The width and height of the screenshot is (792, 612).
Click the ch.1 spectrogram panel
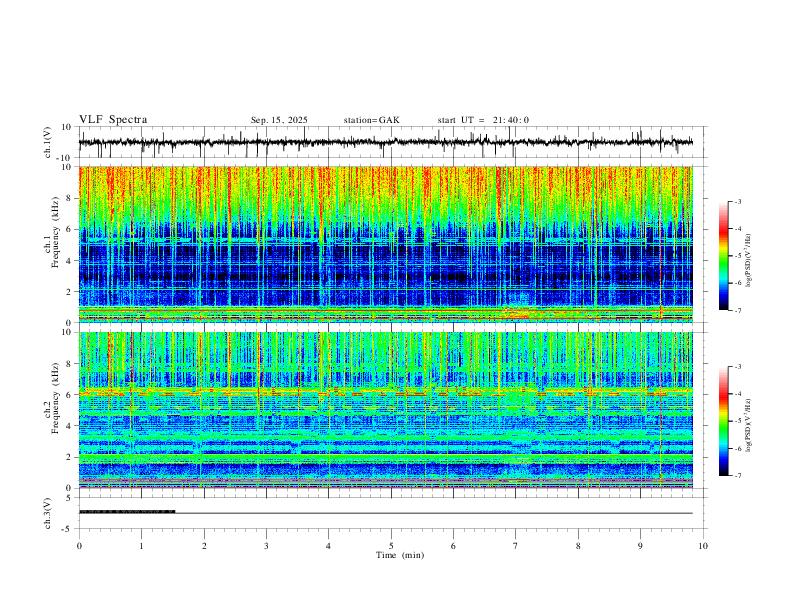tap(386, 244)
